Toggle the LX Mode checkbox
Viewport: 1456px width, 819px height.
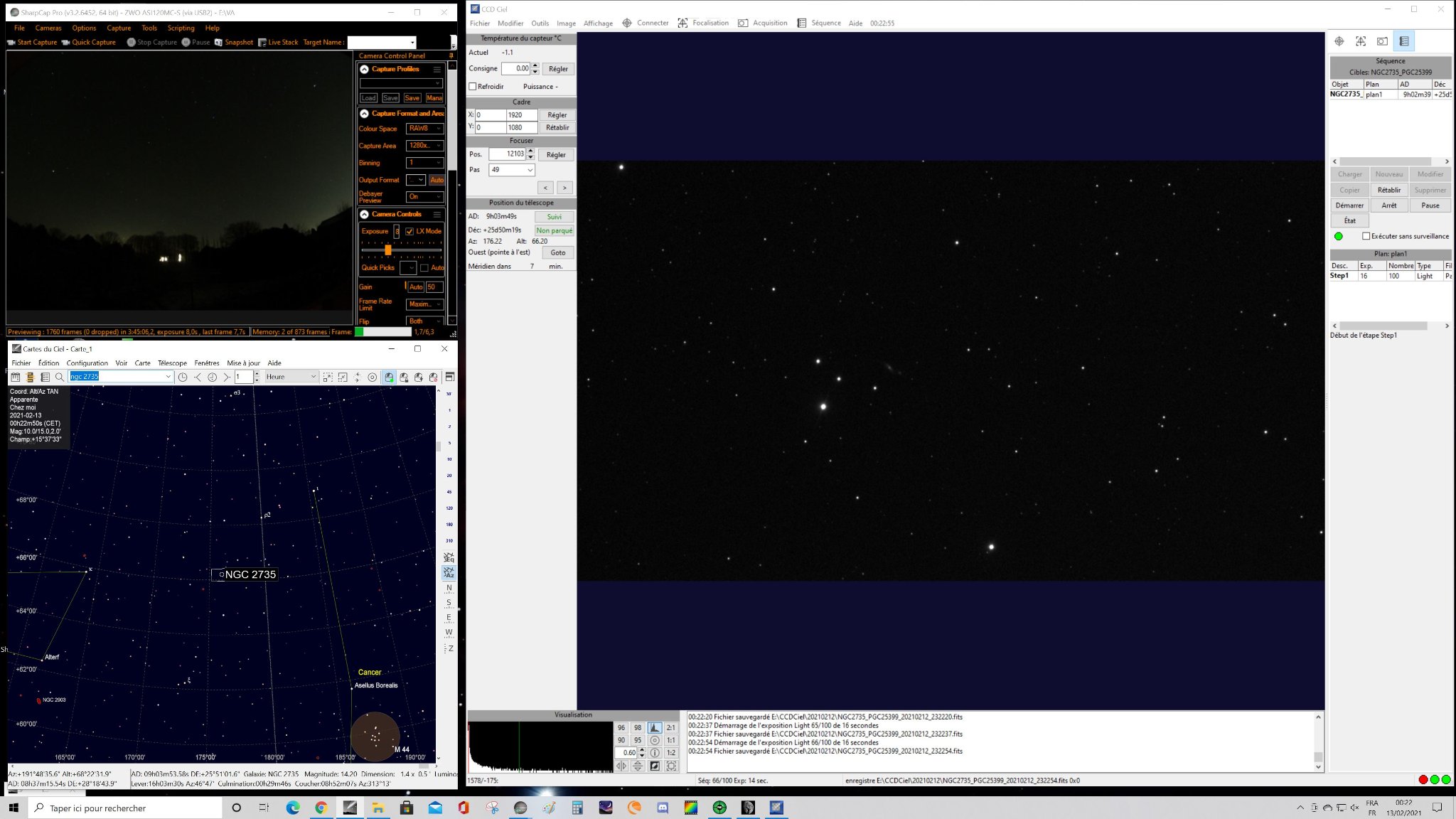[x=409, y=231]
